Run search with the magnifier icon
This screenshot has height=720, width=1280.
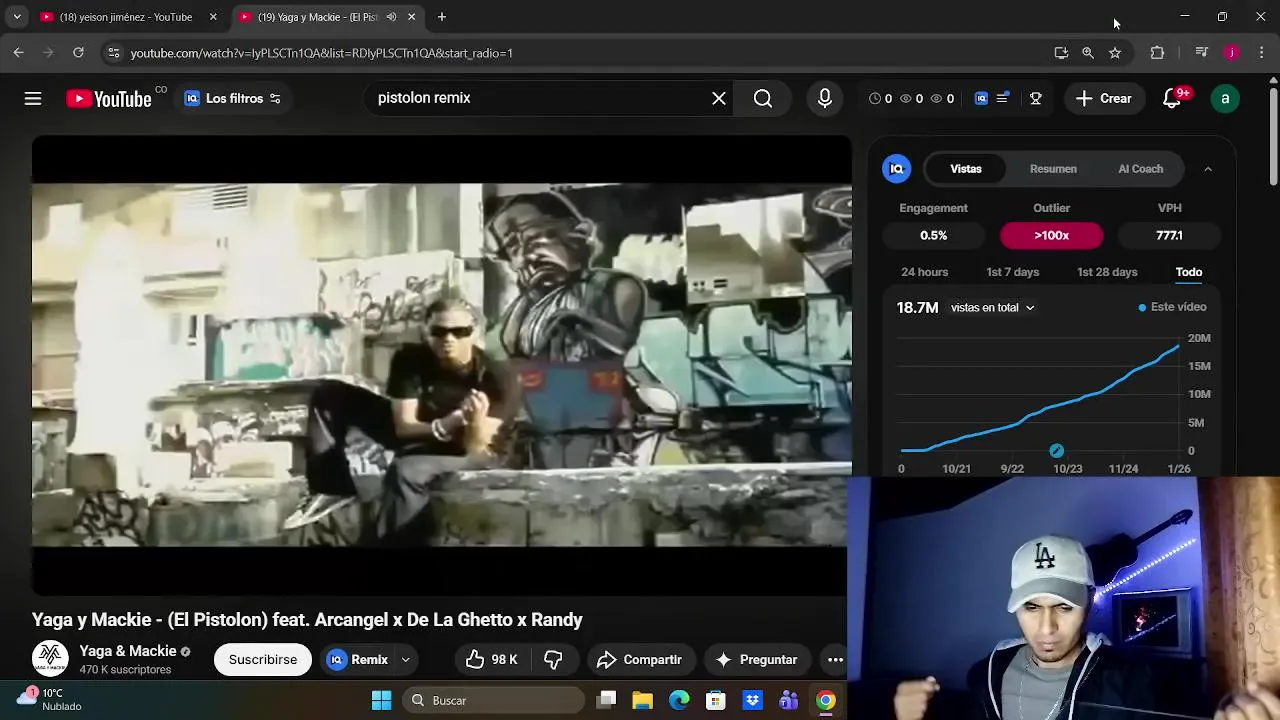(763, 98)
